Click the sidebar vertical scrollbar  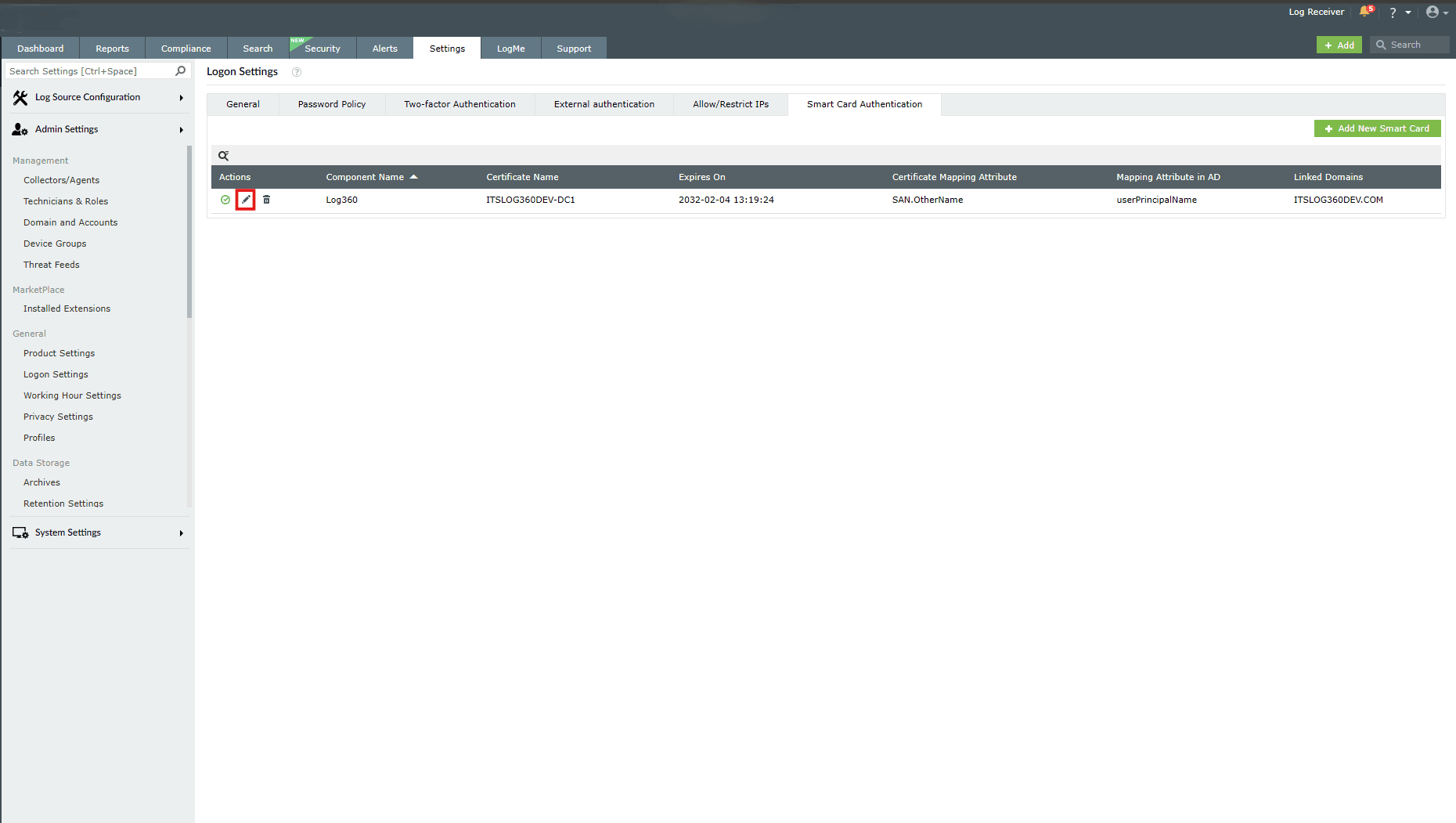coord(189,232)
